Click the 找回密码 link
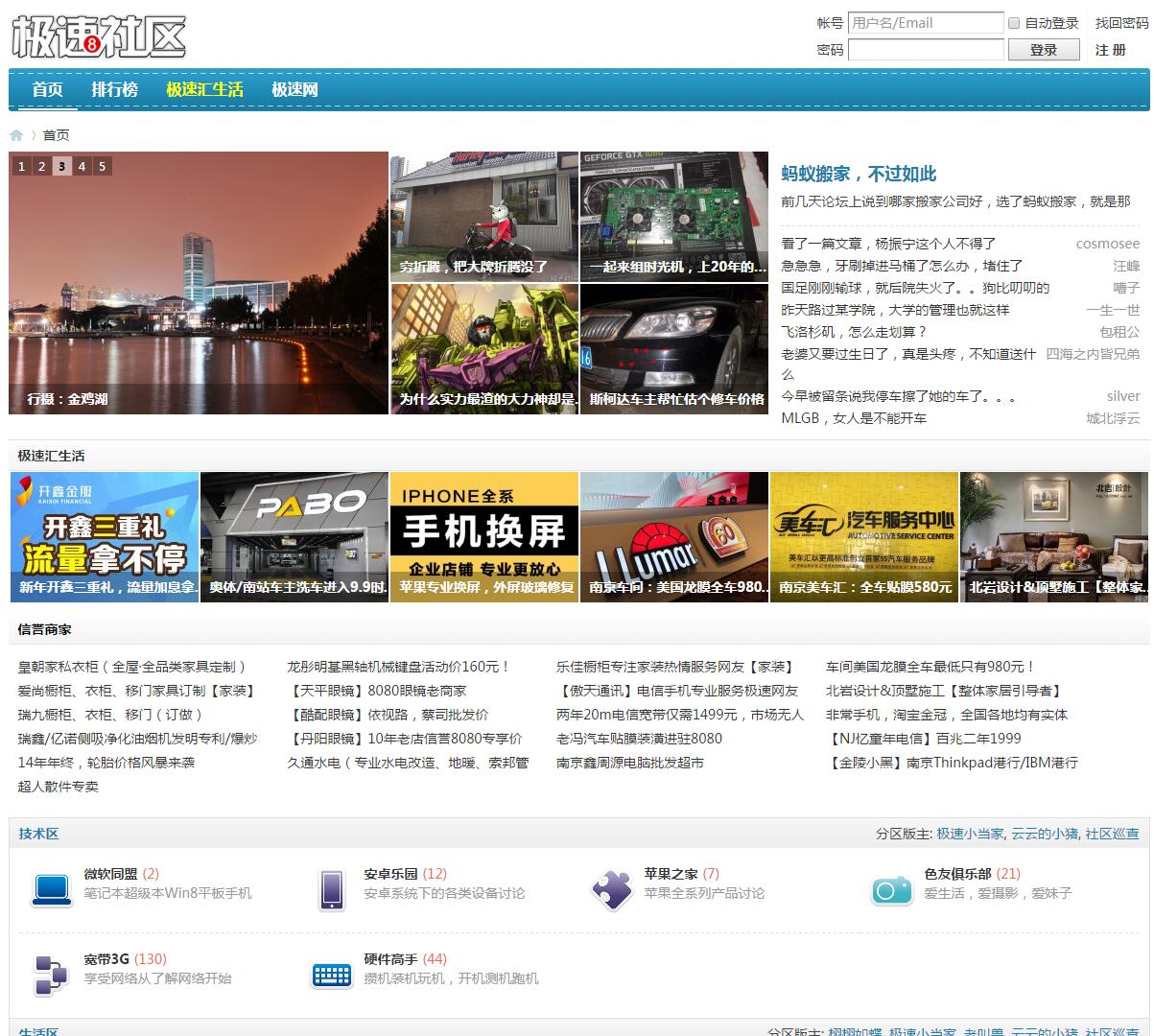This screenshot has width=1154, height=1036. (1122, 23)
